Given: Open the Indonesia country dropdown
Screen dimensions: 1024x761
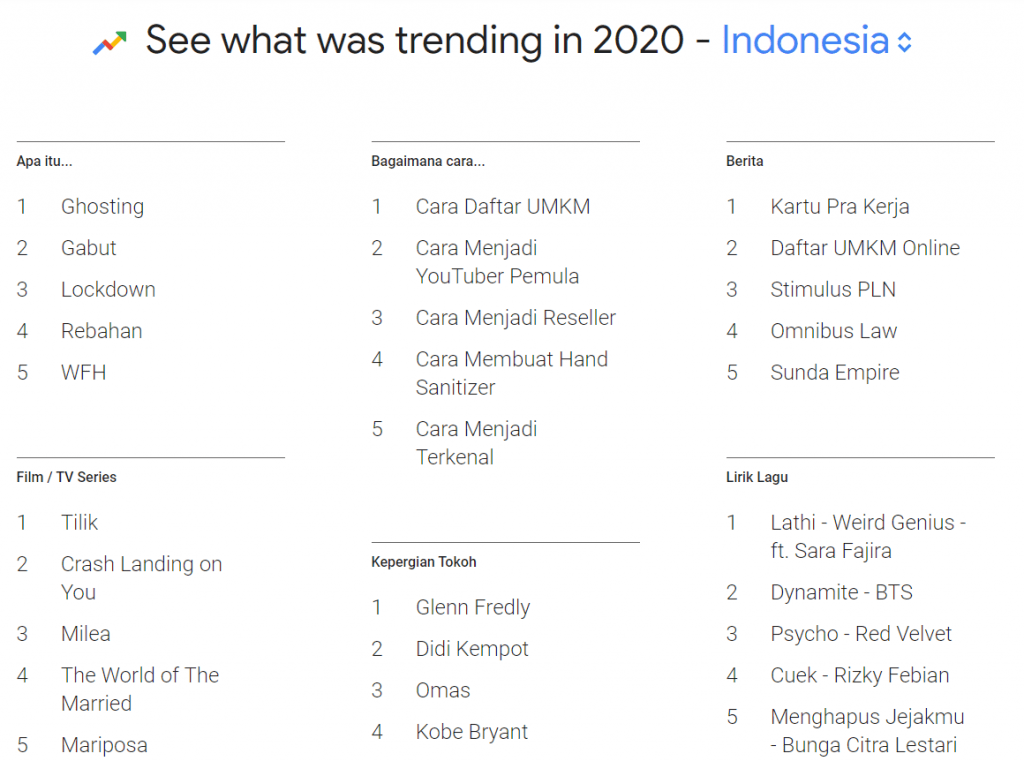Looking at the screenshot, I should pyautogui.click(x=804, y=41).
